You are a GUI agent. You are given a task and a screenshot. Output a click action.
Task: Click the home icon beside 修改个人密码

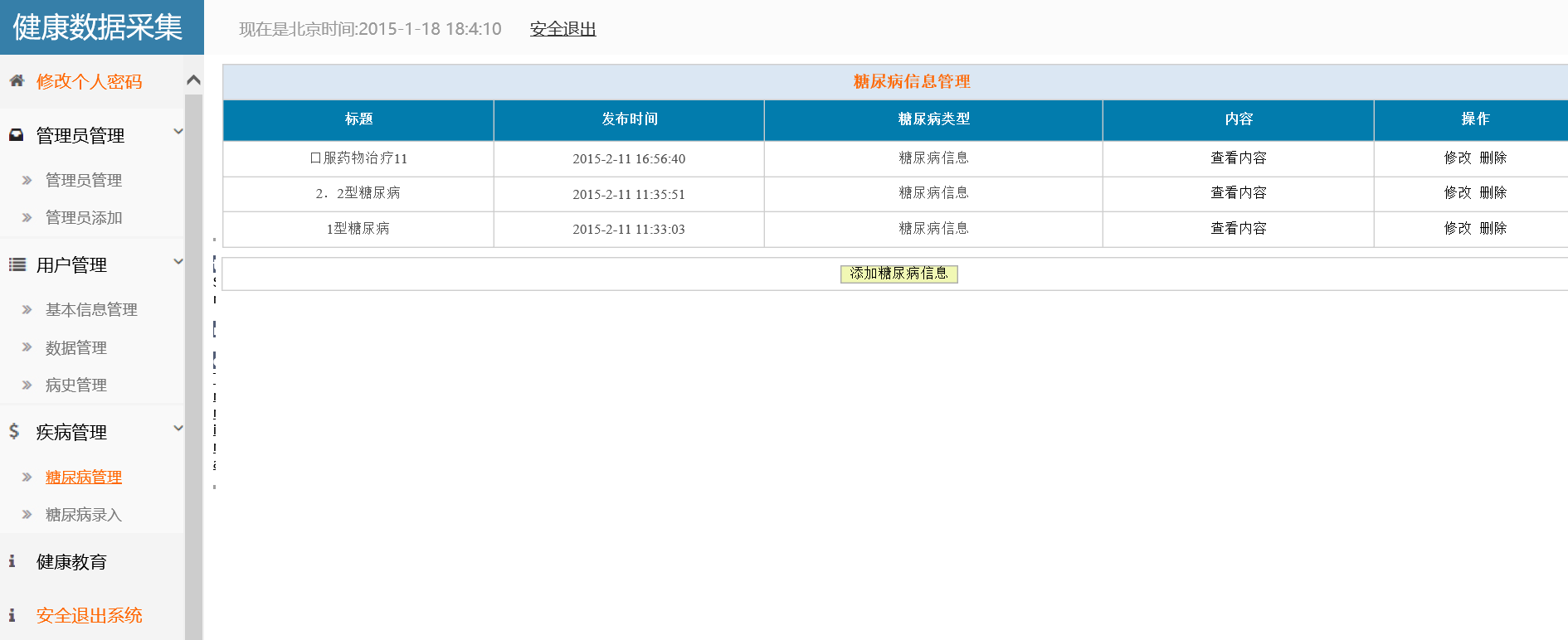point(17,80)
